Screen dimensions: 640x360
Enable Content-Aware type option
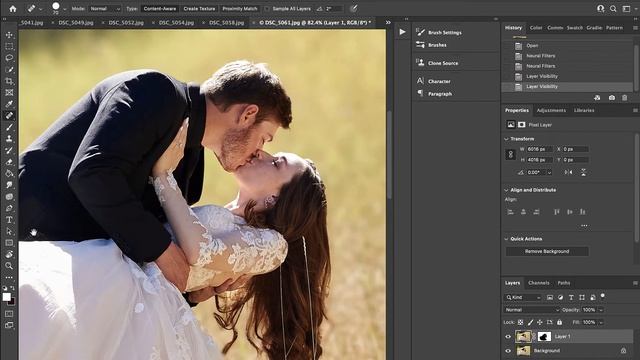point(160,9)
